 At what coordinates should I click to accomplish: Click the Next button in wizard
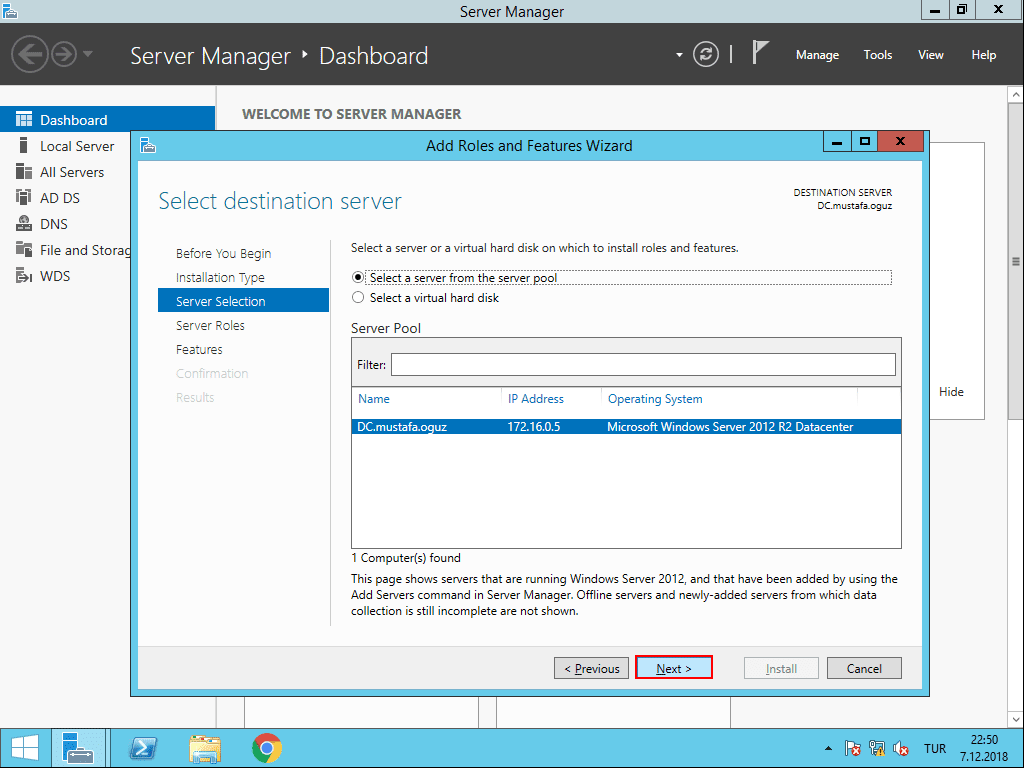click(673, 668)
